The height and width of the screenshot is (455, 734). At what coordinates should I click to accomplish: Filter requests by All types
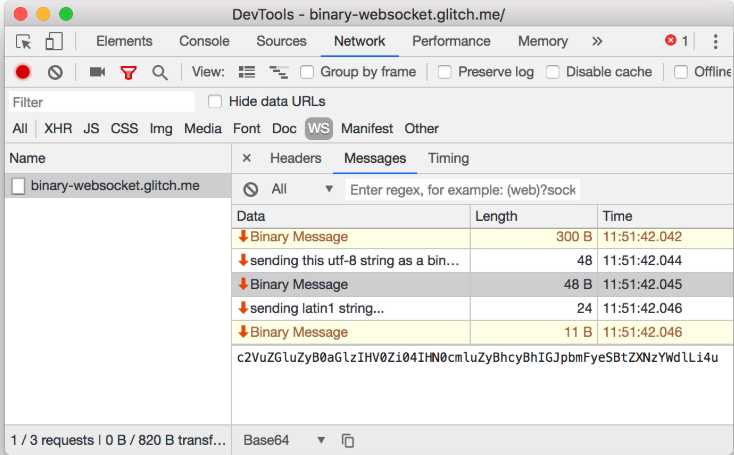pos(20,129)
